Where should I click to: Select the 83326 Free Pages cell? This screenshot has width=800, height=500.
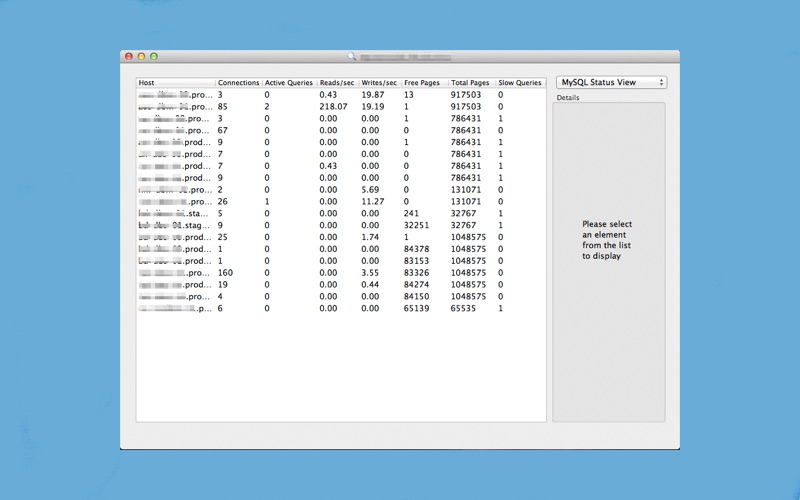point(416,272)
